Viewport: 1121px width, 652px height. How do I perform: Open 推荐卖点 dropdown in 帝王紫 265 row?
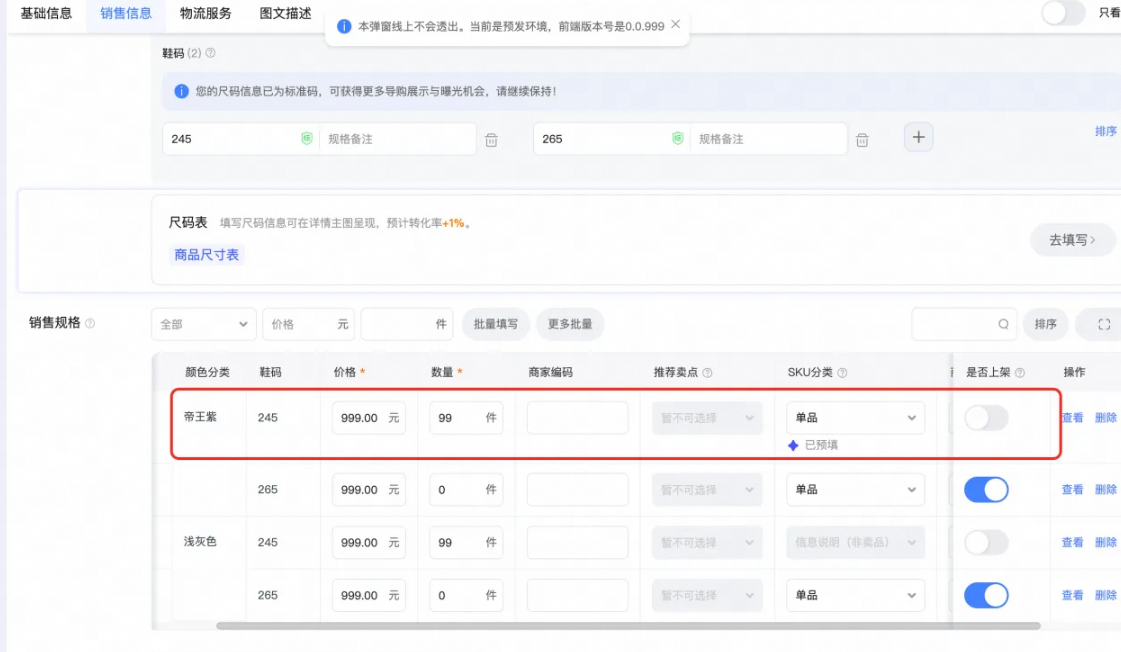(706, 490)
